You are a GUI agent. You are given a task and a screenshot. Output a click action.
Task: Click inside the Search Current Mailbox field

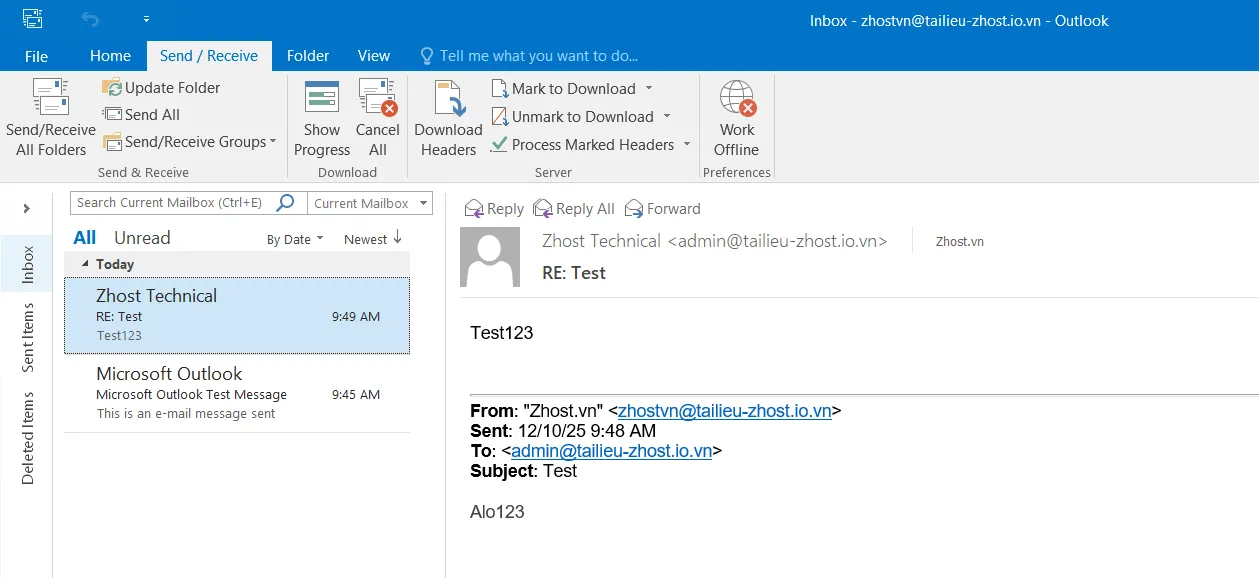tap(170, 202)
